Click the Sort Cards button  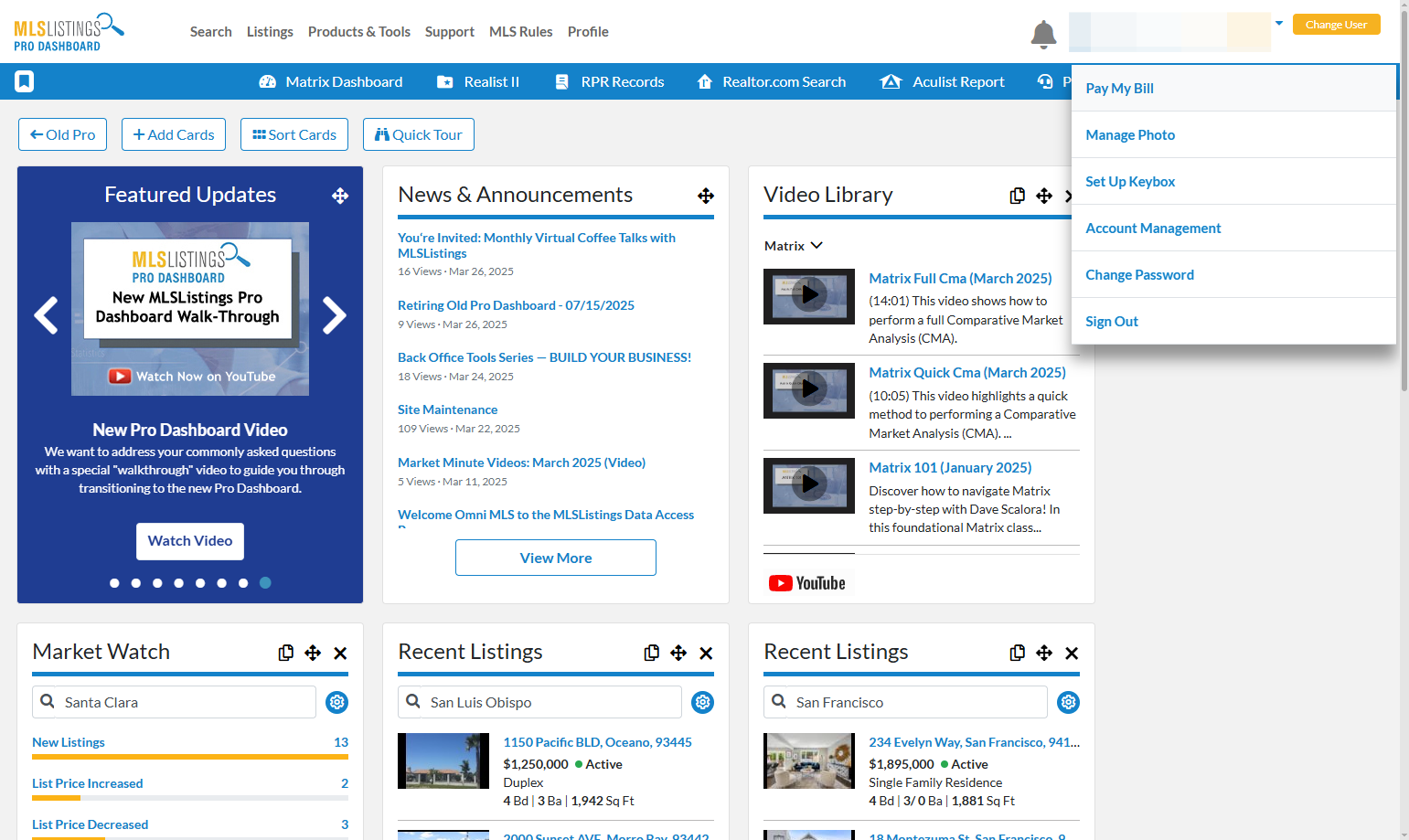pos(294,134)
